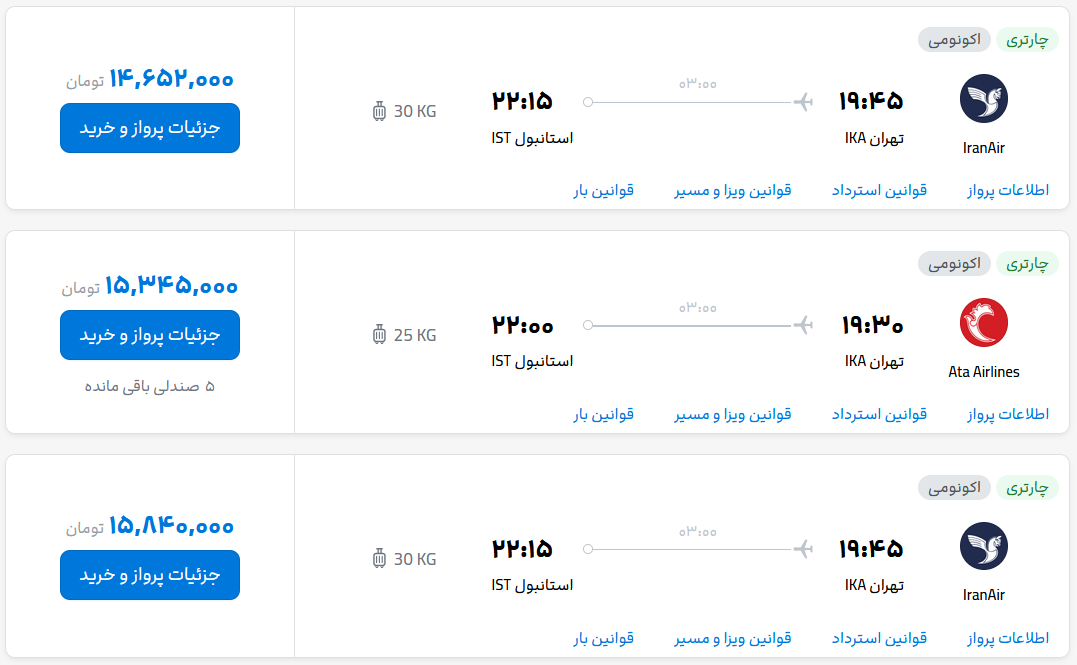Show قوانین ویزا و مسیر for the Ata Airlines flight
This screenshot has height=665, width=1077.
point(733,414)
